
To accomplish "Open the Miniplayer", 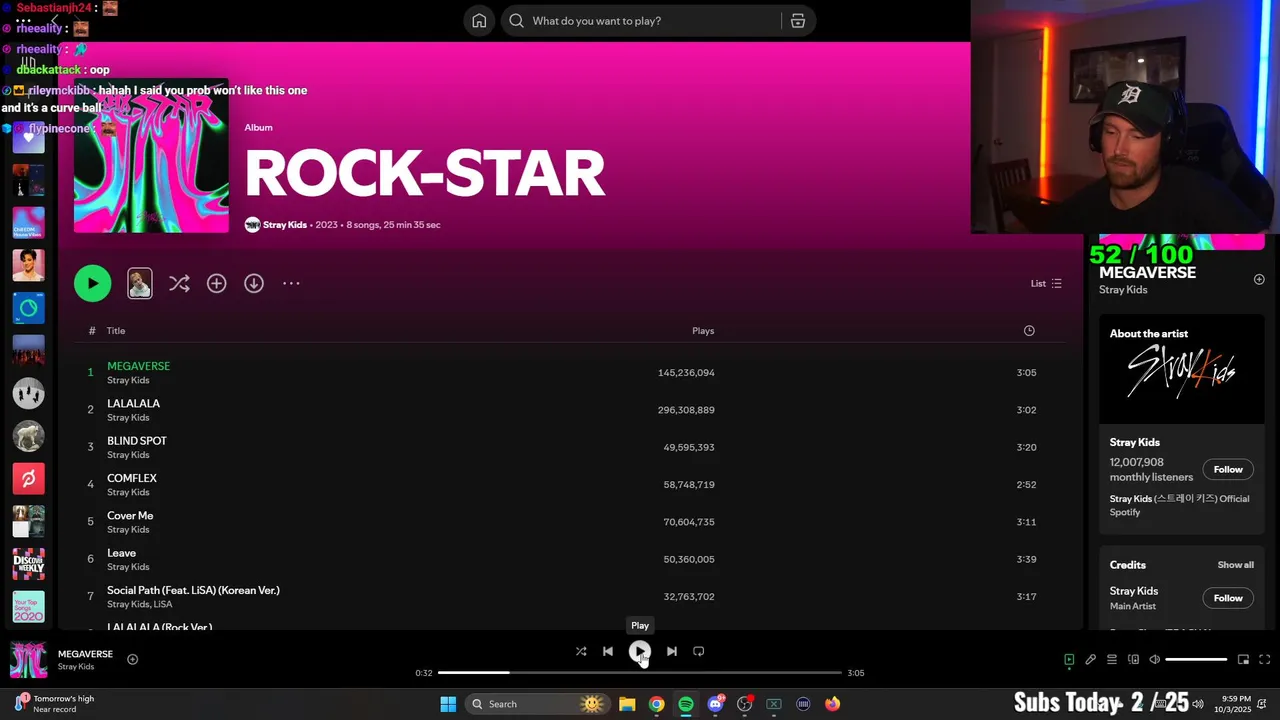I will click(x=1243, y=660).
